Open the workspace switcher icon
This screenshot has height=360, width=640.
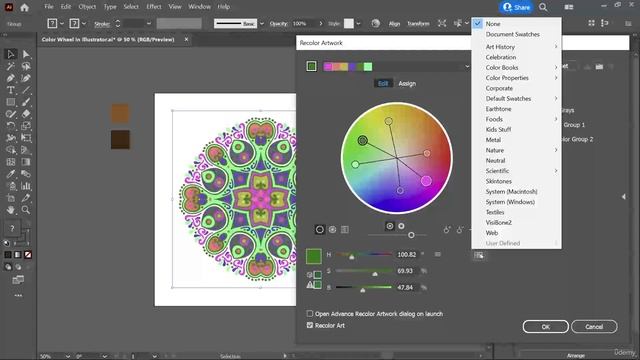[x=569, y=7]
